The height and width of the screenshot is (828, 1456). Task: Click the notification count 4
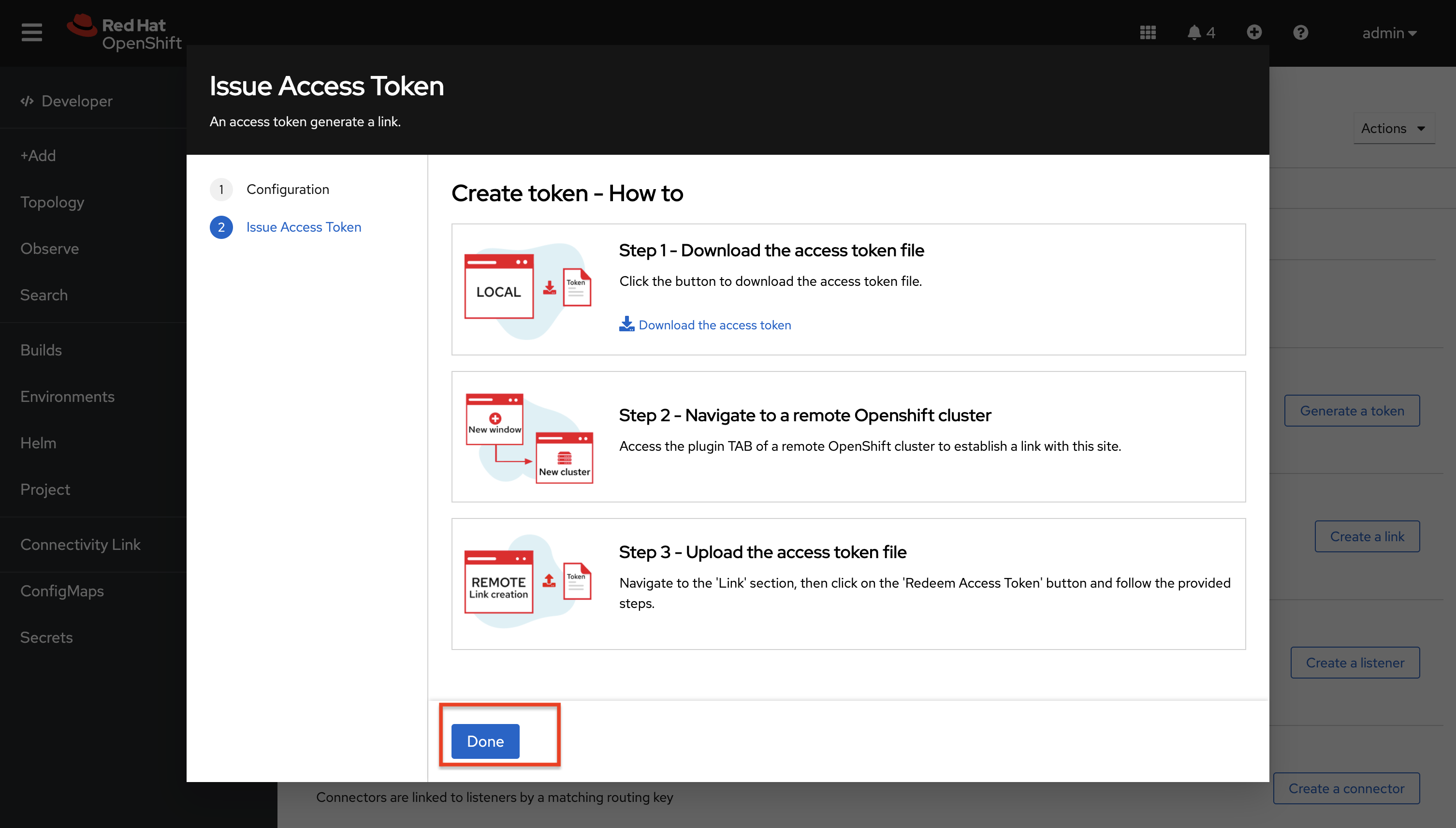click(x=1210, y=33)
